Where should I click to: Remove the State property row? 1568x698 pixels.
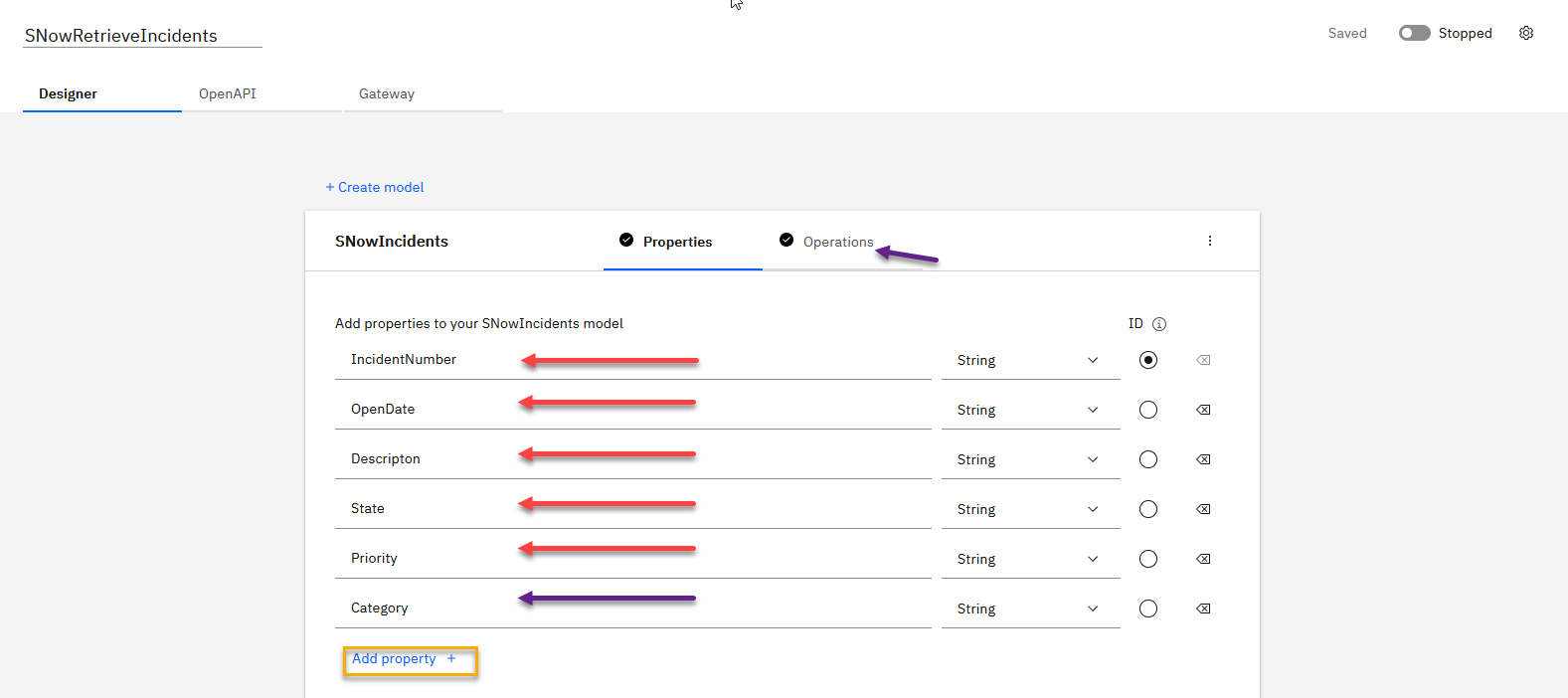point(1203,509)
